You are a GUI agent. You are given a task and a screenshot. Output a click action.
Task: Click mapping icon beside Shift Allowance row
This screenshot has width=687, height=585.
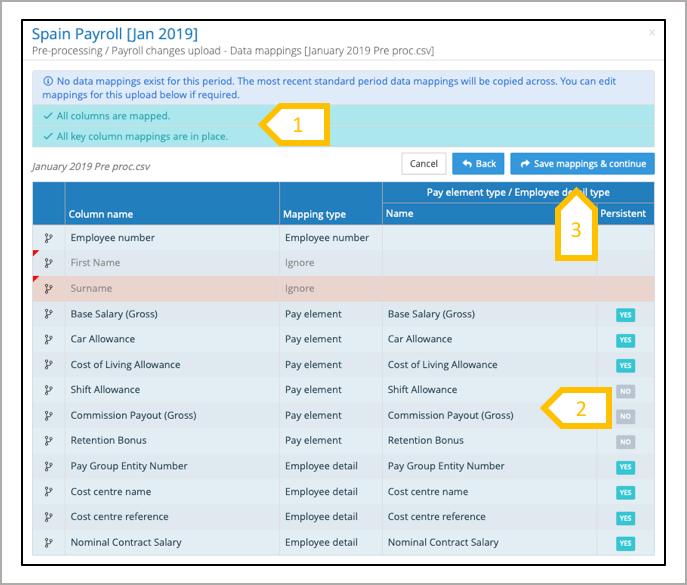[x=48, y=390]
